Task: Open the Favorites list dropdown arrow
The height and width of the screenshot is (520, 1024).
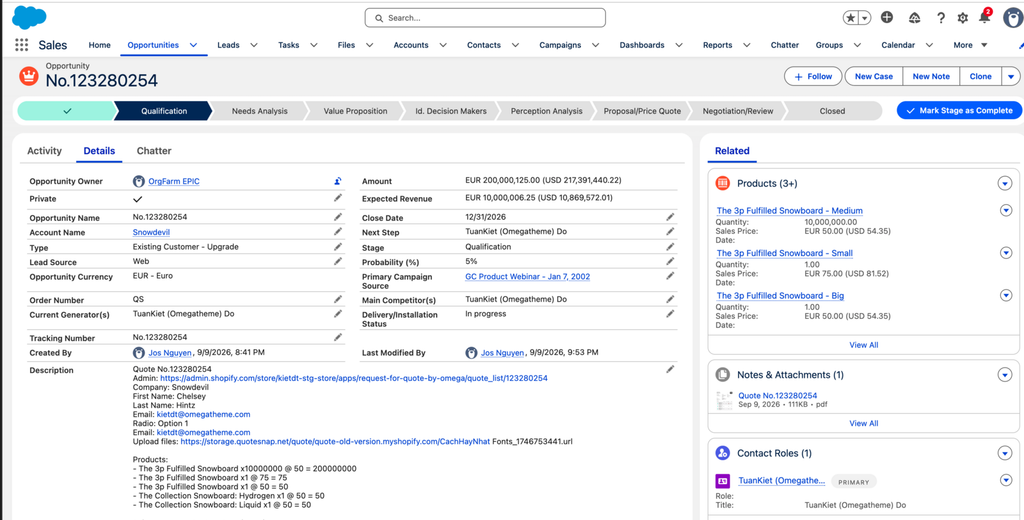Action: (x=865, y=18)
